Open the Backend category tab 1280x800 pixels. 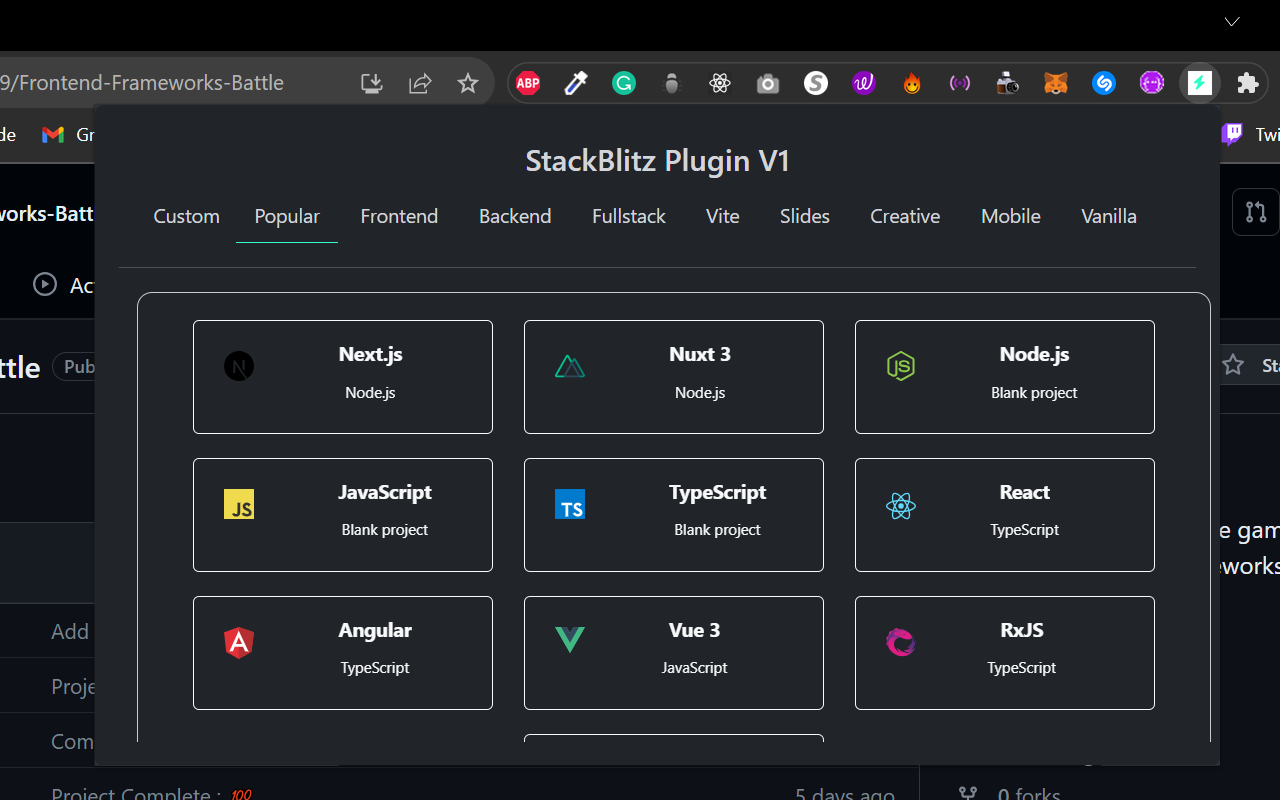coord(515,216)
